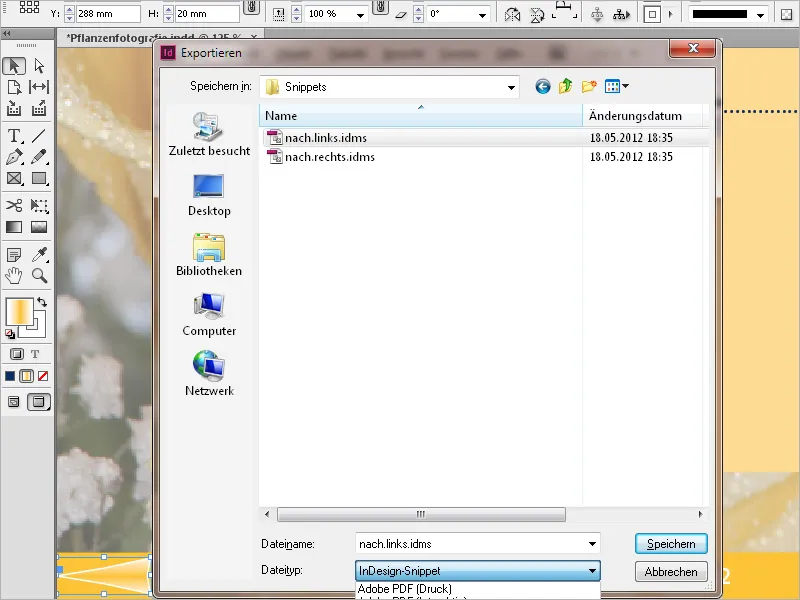Activate the Line tool
800x600 pixels.
point(39,136)
